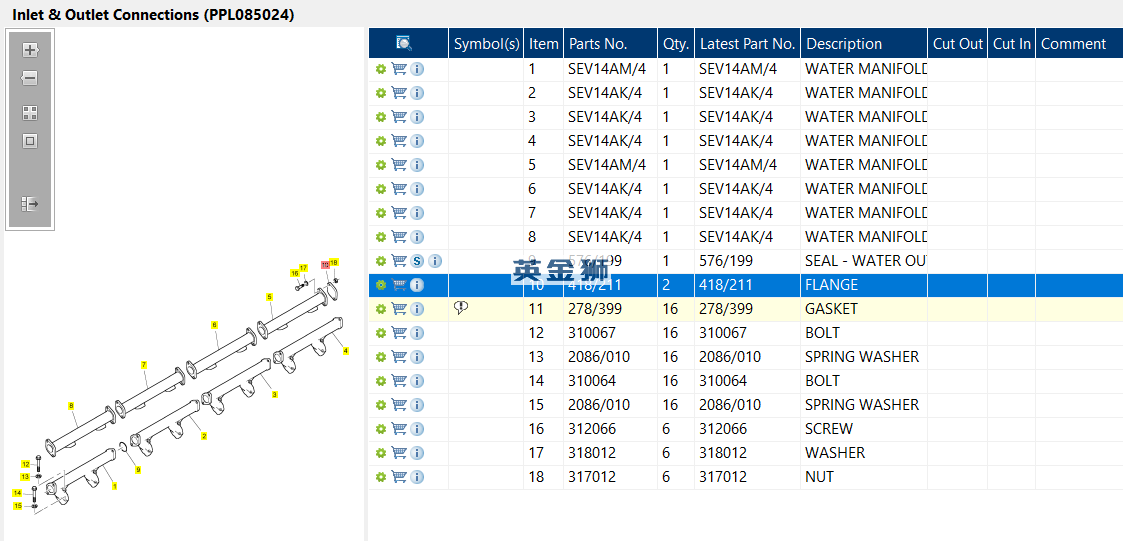Sort by Parts No. column header
1123x541 pixels.
tap(597, 43)
